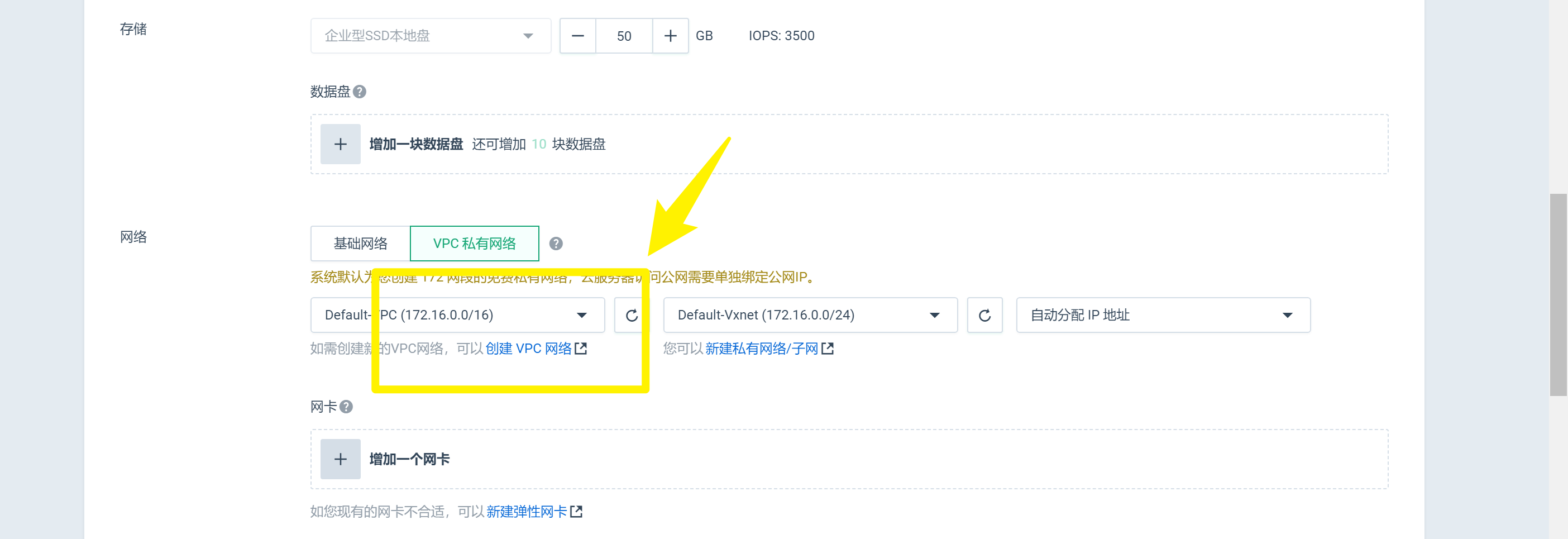Image resolution: width=1568 pixels, height=539 pixels.
Task: Click the yellow 系统默认 VPC notice text
Action: 563,277
